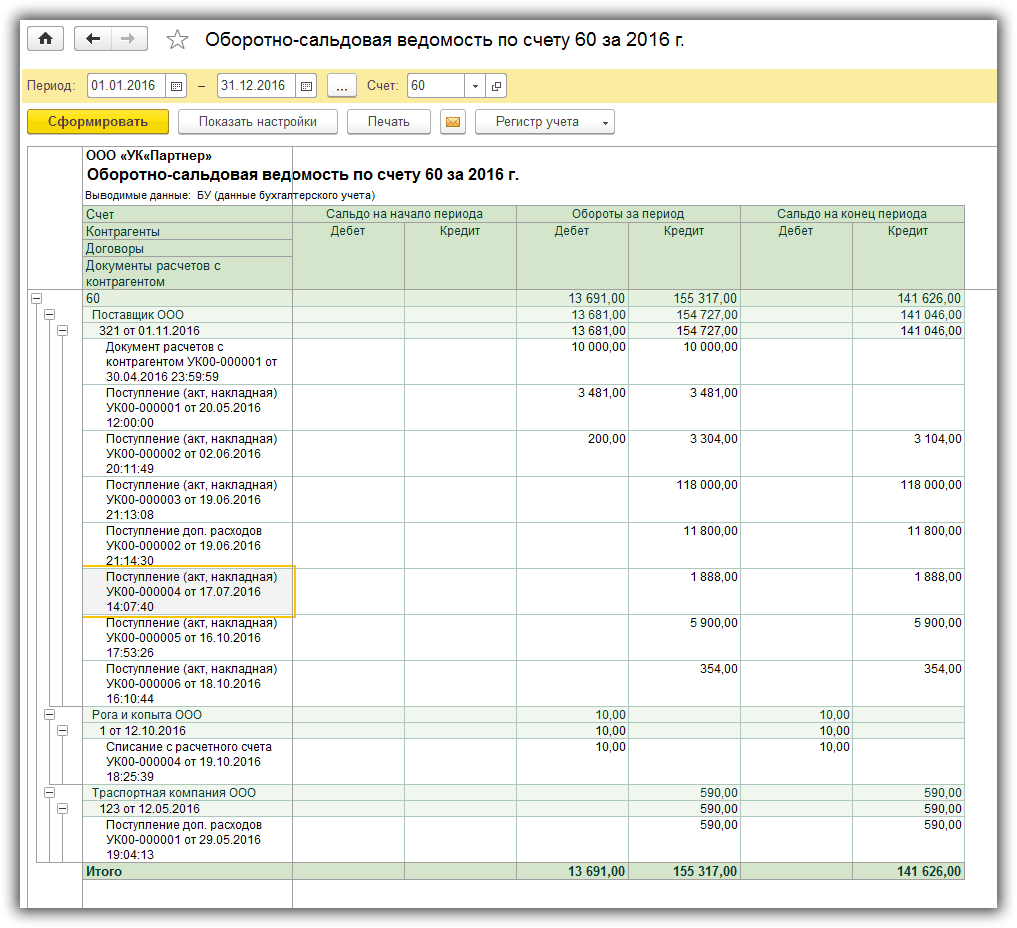Click Показать настройки button
The image size is (1017, 928).
point(257,122)
